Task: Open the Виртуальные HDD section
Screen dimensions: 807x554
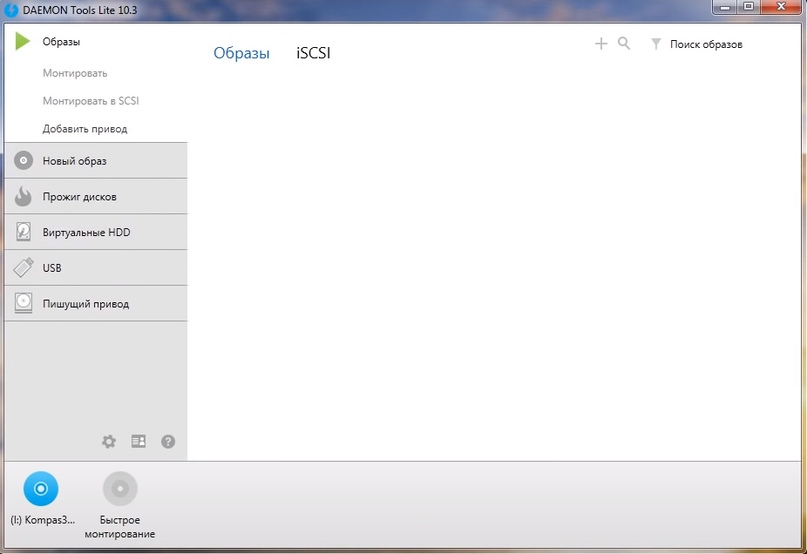Action: [x=96, y=232]
